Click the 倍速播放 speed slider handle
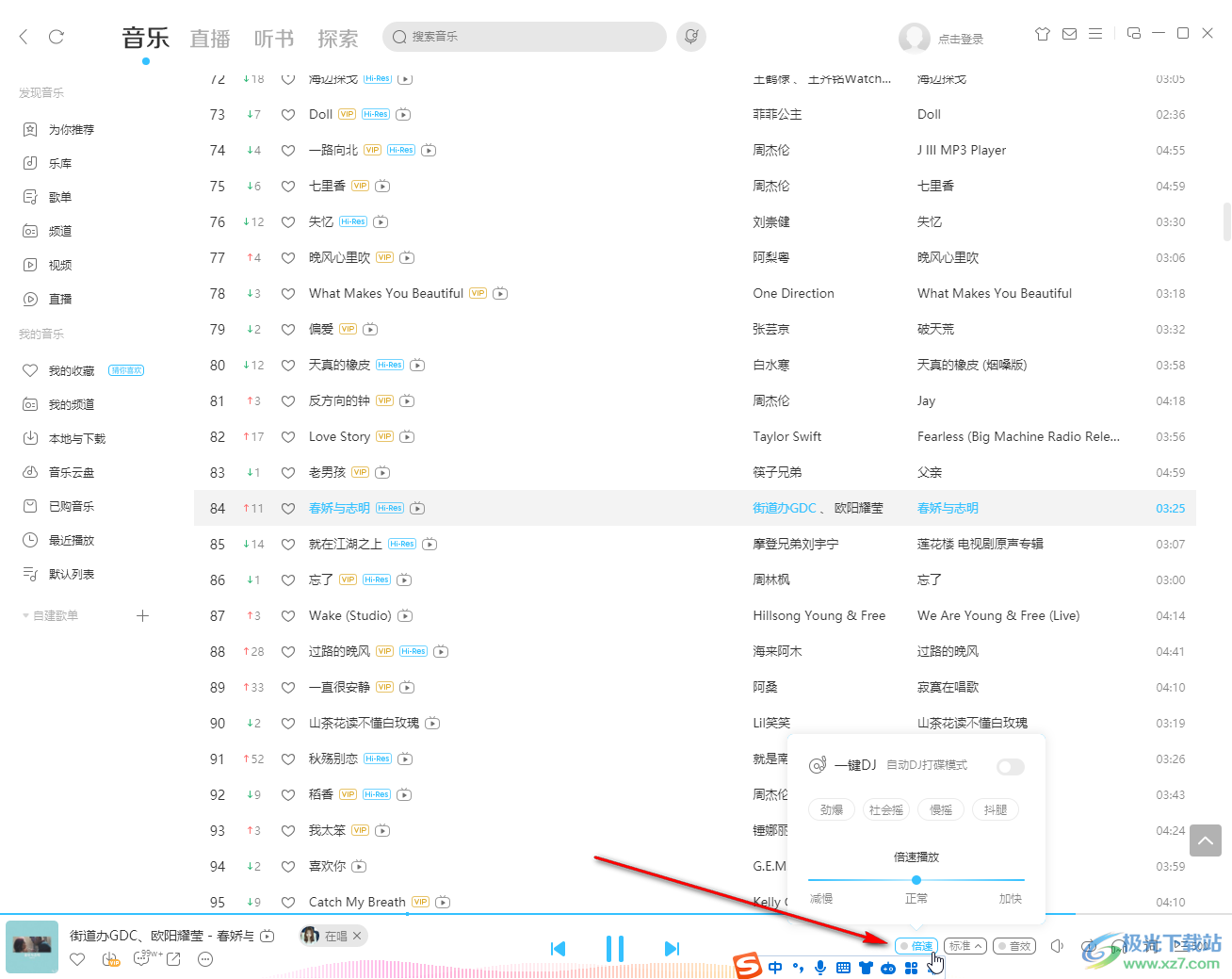The height and width of the screenshot is (979, 1232). pos(916,880)
